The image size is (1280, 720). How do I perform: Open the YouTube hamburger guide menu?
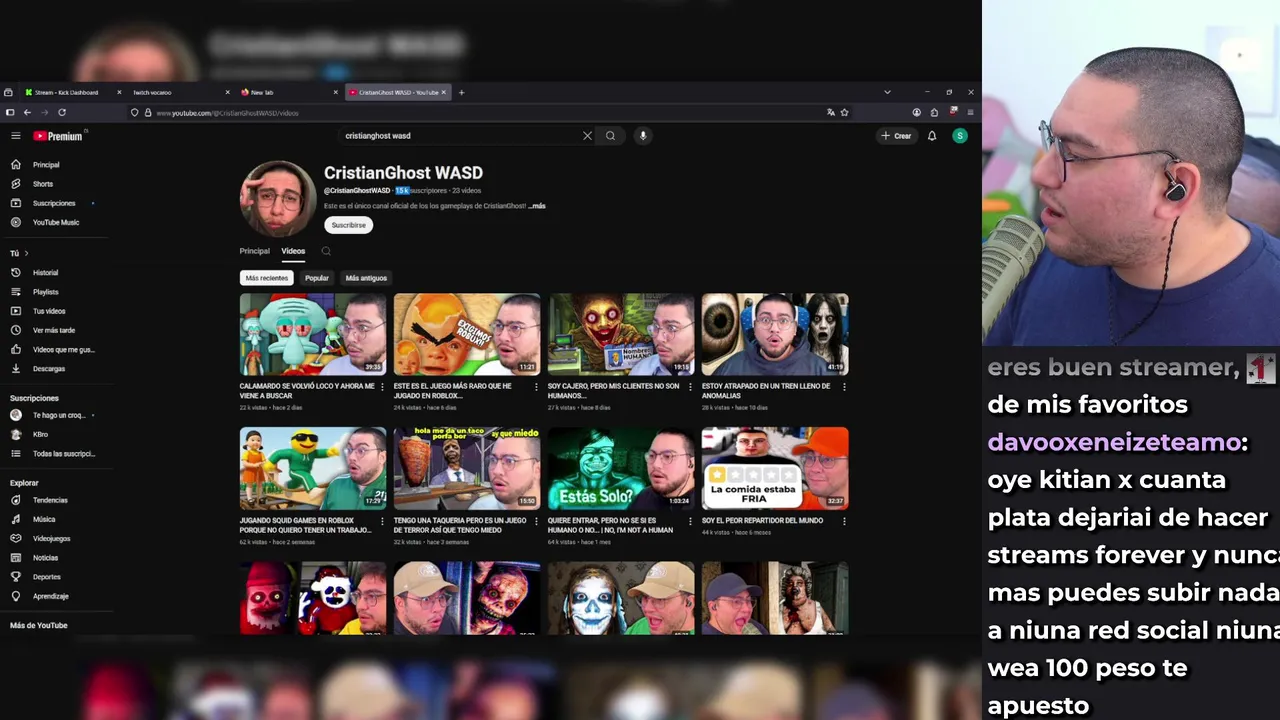pos(15,136)
